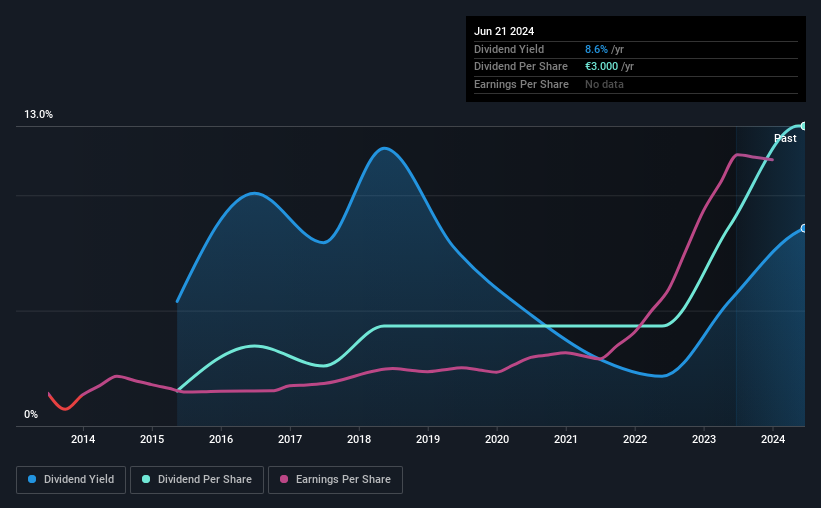The width and height of the screenshot is (821, 508).
Task: Click the Dividend Yield peak near 2018
Action: pyautogui.click(x=385, y=148)
